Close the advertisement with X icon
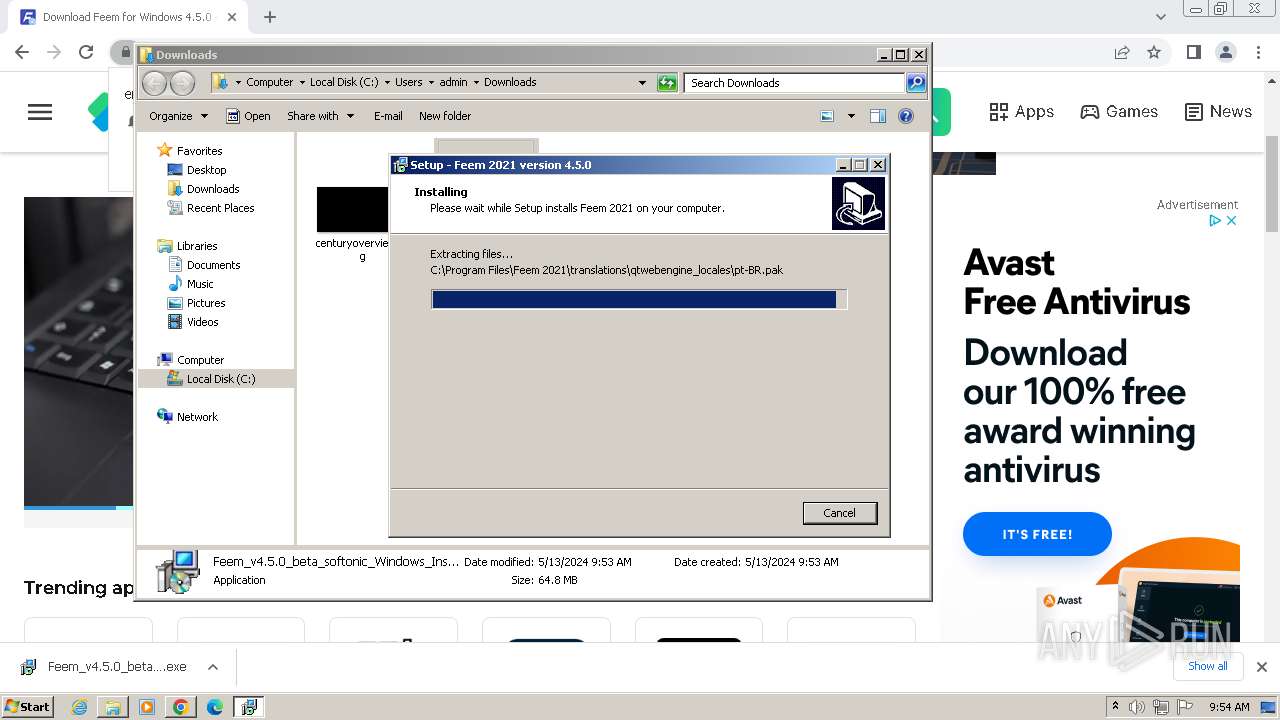1280x720 pixels. (1232, 220)
